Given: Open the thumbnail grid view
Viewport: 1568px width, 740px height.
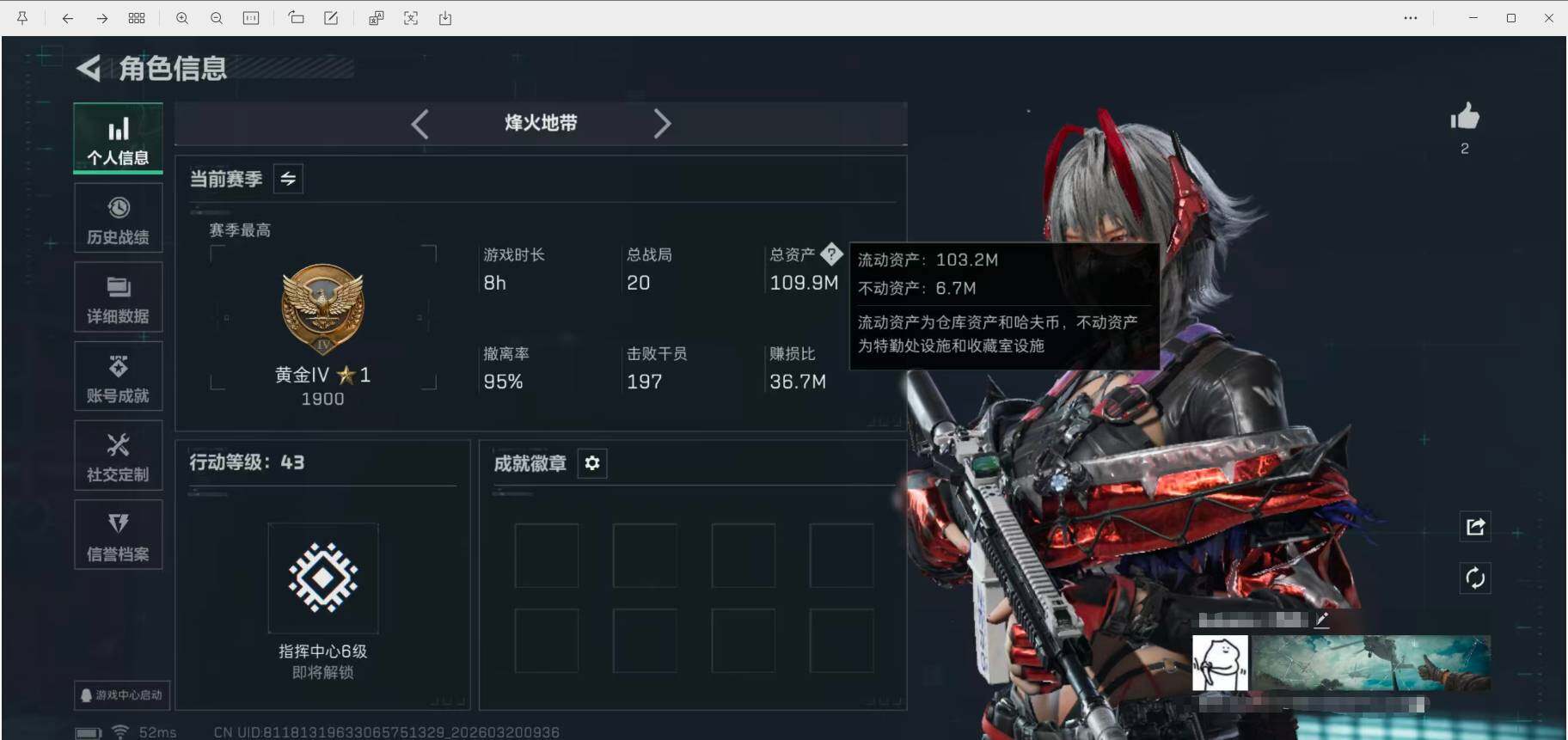Looking at the screenshot, I should [x=137, y=18].
